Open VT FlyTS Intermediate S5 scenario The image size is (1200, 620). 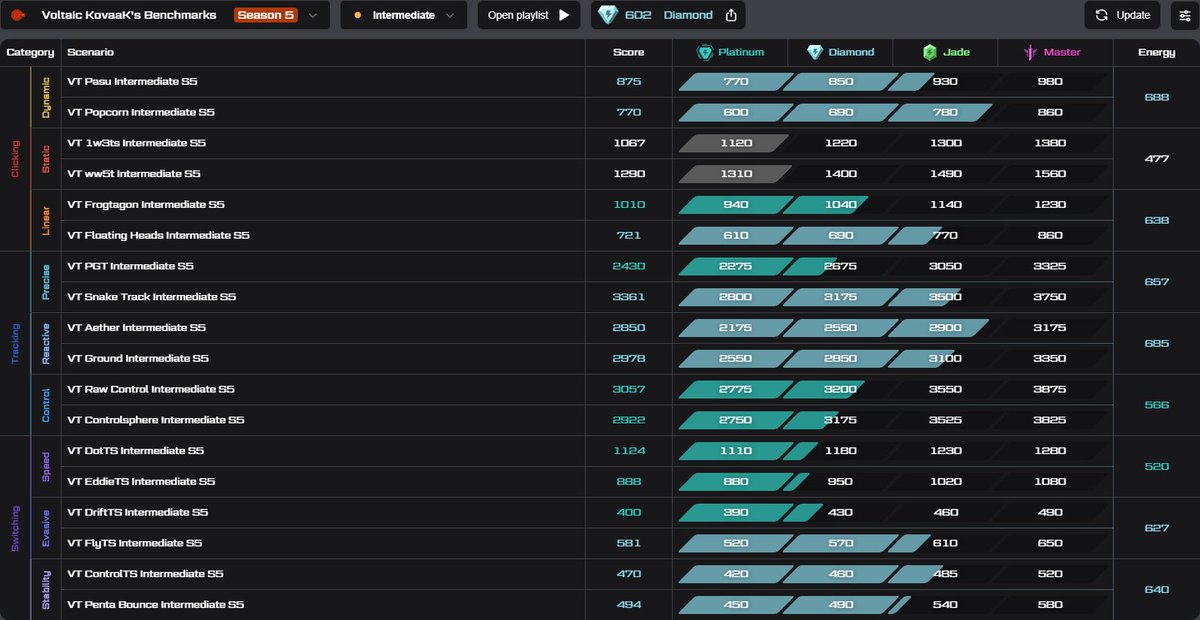point(135,543)
